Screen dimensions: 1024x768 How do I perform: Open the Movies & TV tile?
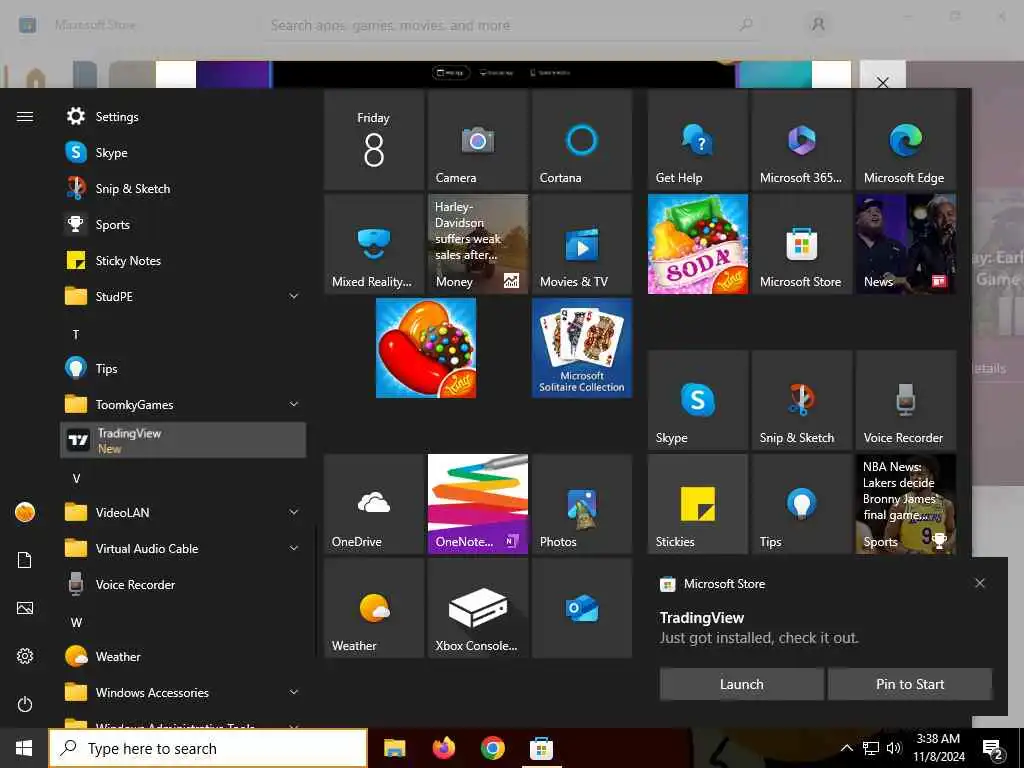click(581, 244)
